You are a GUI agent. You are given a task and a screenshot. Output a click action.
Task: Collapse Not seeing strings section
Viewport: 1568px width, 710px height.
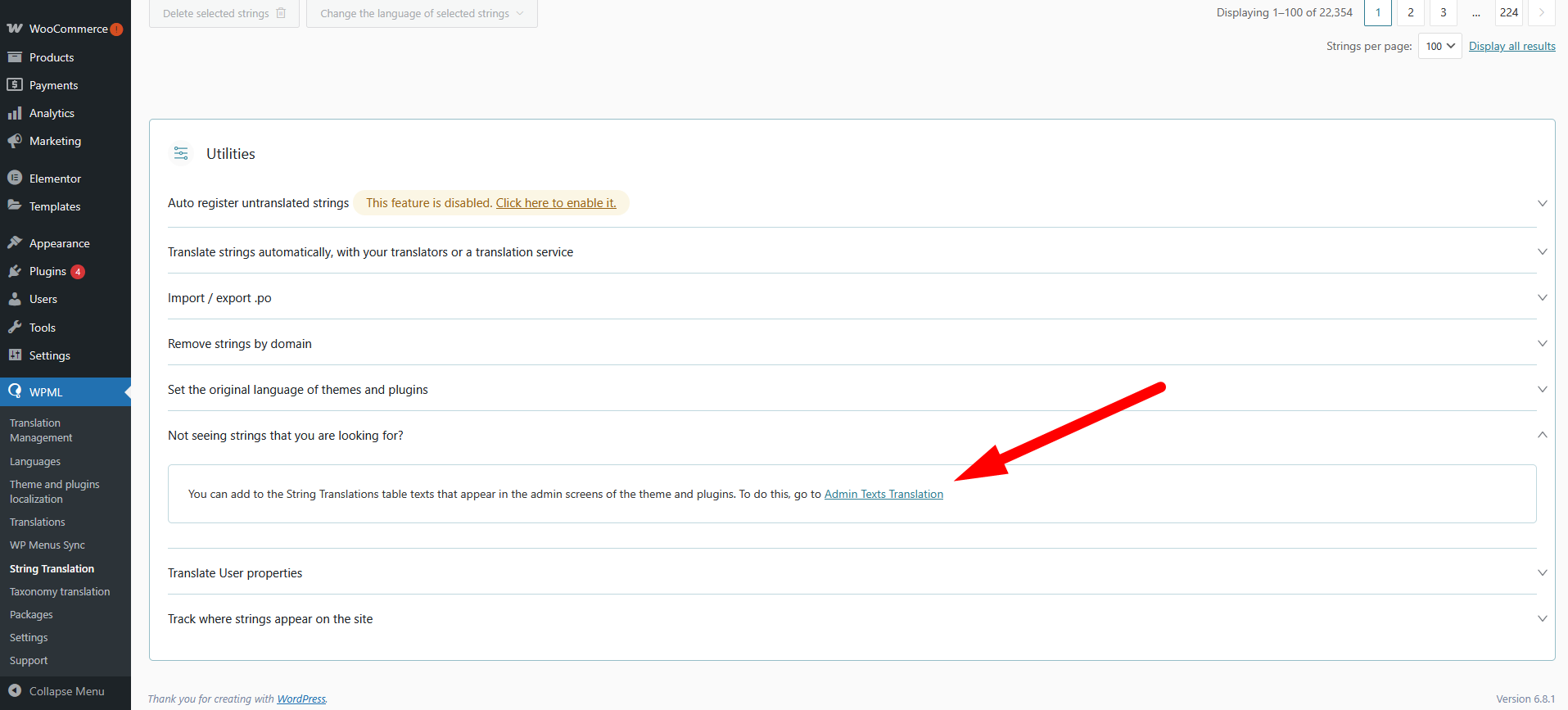[x=1542, y=435]
